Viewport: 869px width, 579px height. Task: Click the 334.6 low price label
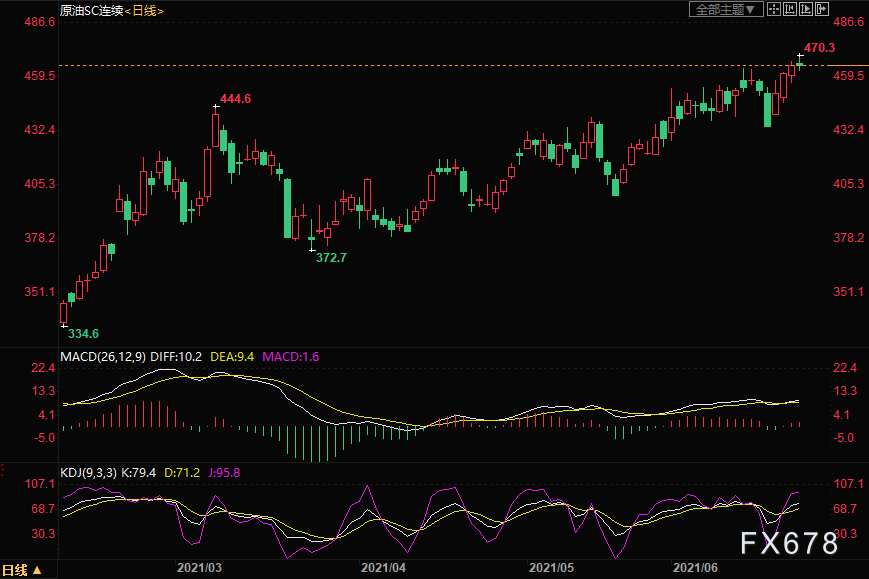tap(83, 334)
